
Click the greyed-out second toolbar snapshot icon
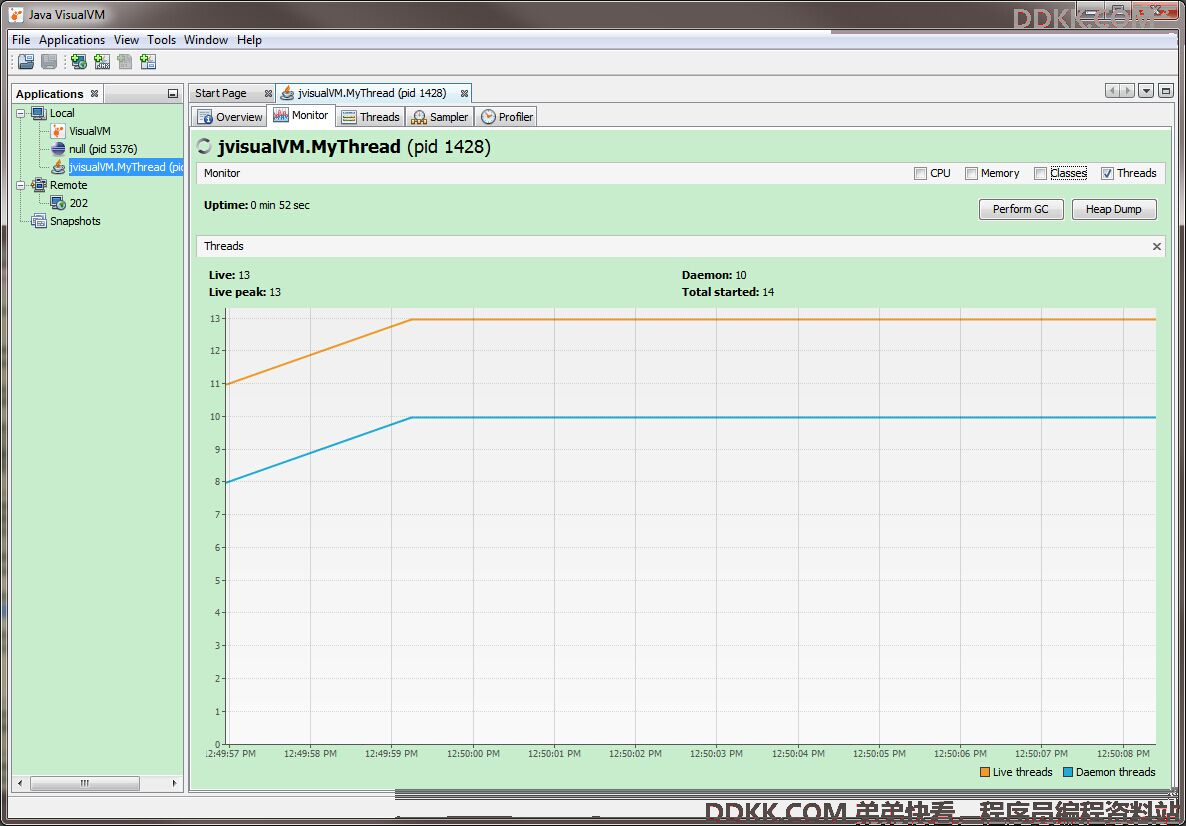click(x=49, y=62)
